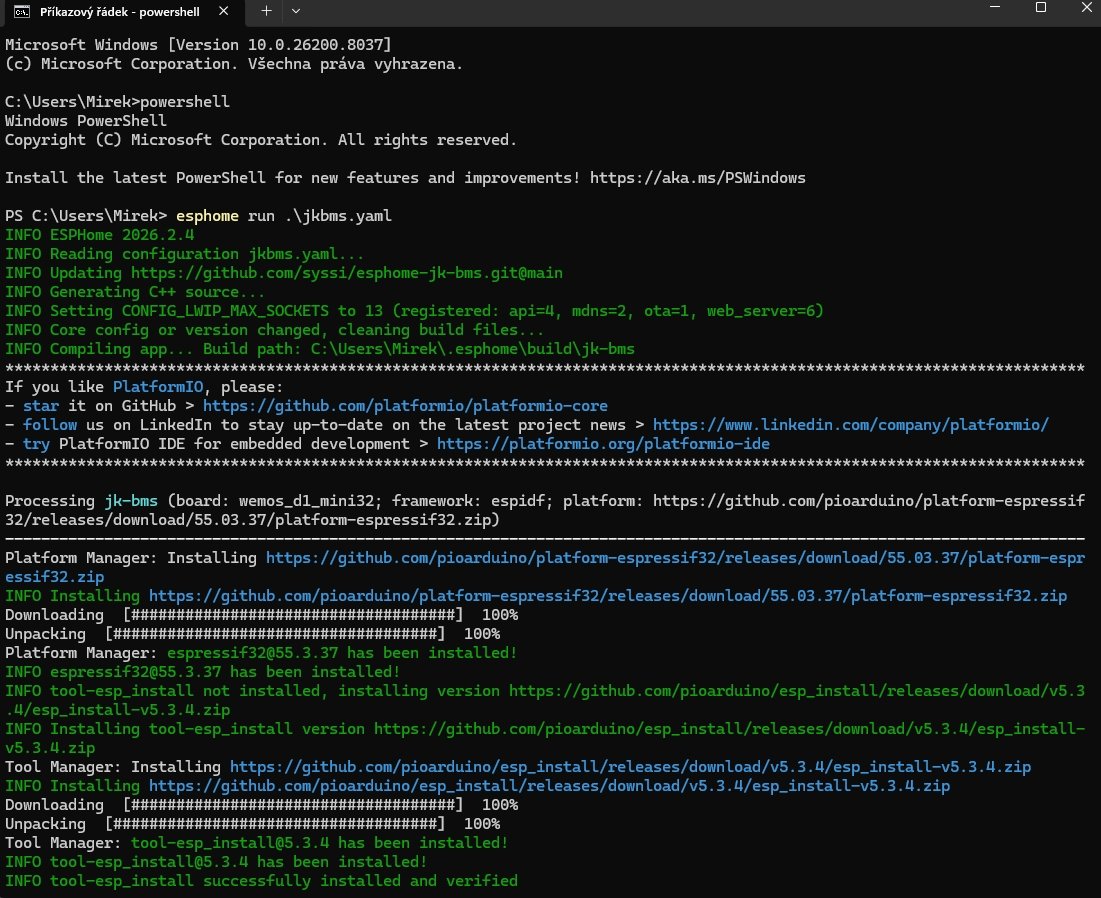Click the 'Compiling app... Build path' line
The height and width of the screenshot is (898, 1101).
click(x=319, y=348)
